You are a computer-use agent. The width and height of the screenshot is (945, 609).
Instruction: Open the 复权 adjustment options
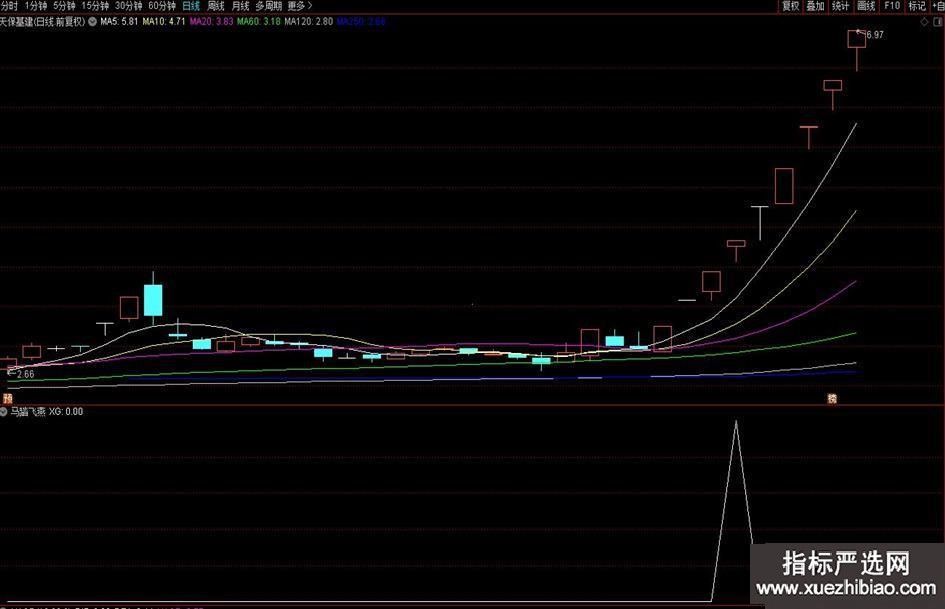coord(790,6)
